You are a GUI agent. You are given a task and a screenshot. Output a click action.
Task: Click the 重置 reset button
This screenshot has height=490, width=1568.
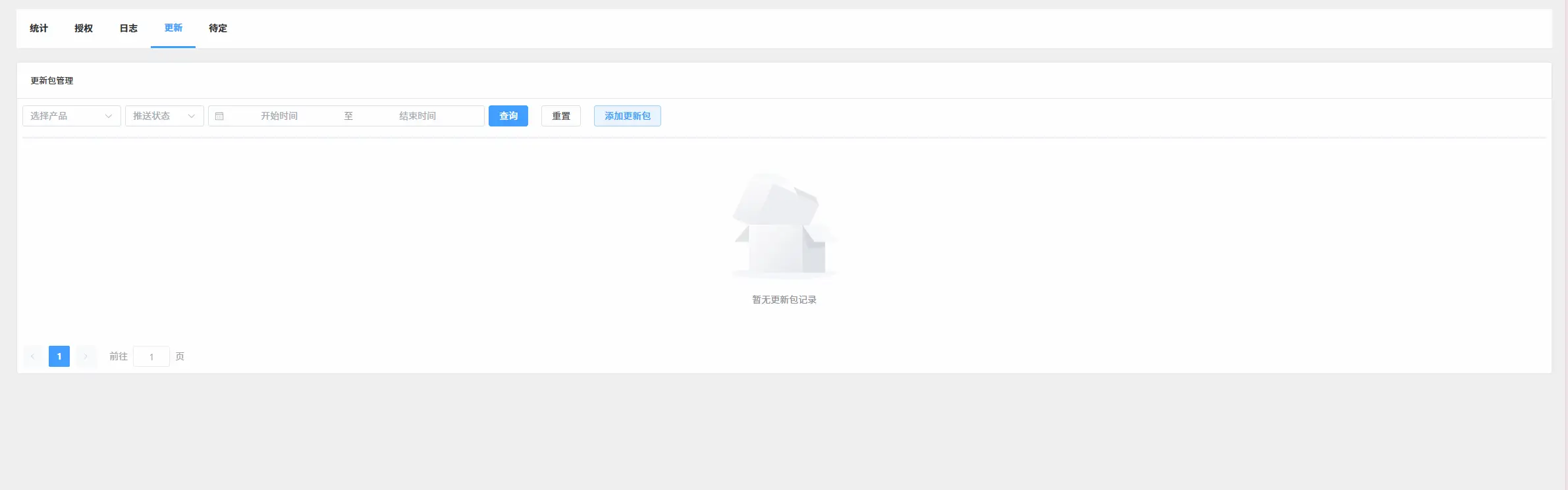560,116
